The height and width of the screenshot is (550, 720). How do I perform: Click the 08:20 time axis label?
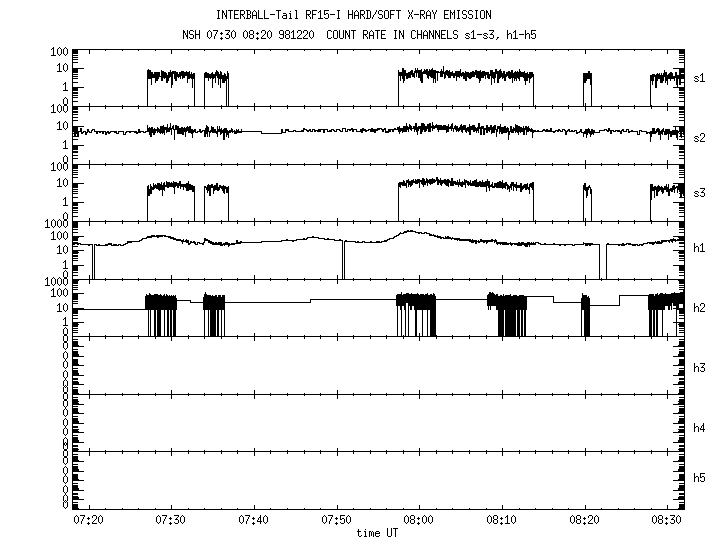pos(585,521)
